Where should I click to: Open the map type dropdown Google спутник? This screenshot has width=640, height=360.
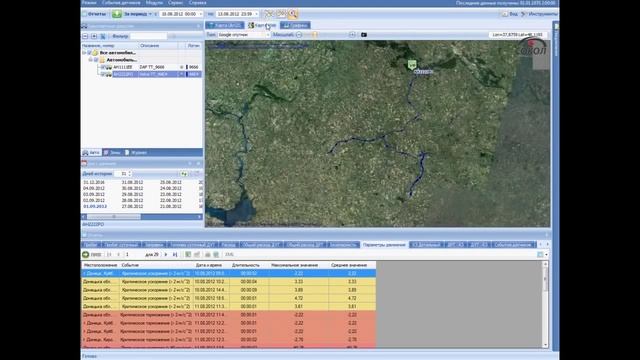268,35
